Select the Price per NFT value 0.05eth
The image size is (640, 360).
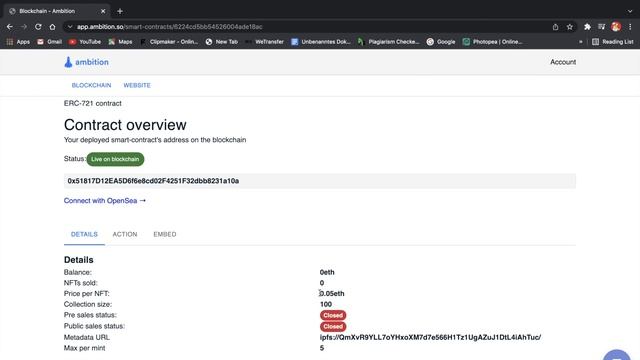(x=332, y=293)
